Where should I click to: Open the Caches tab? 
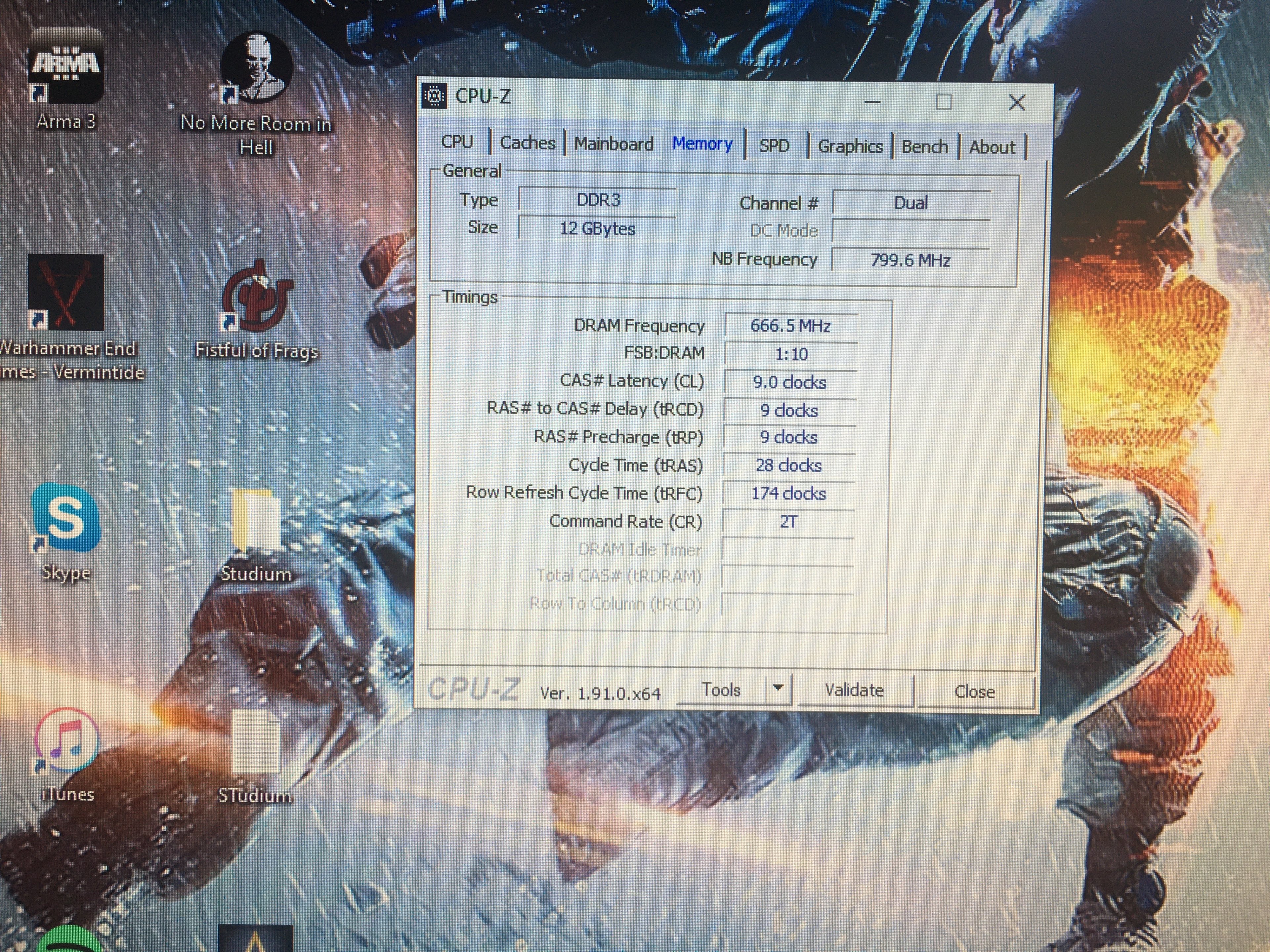point(528,143)
